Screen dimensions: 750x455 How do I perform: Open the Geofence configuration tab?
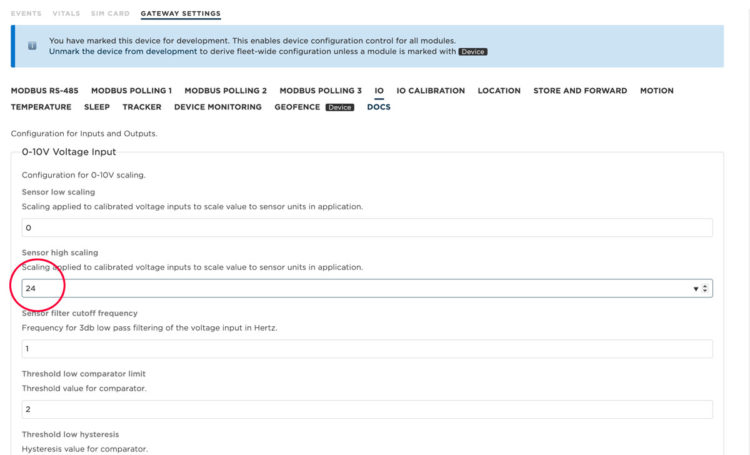[296, 107]
